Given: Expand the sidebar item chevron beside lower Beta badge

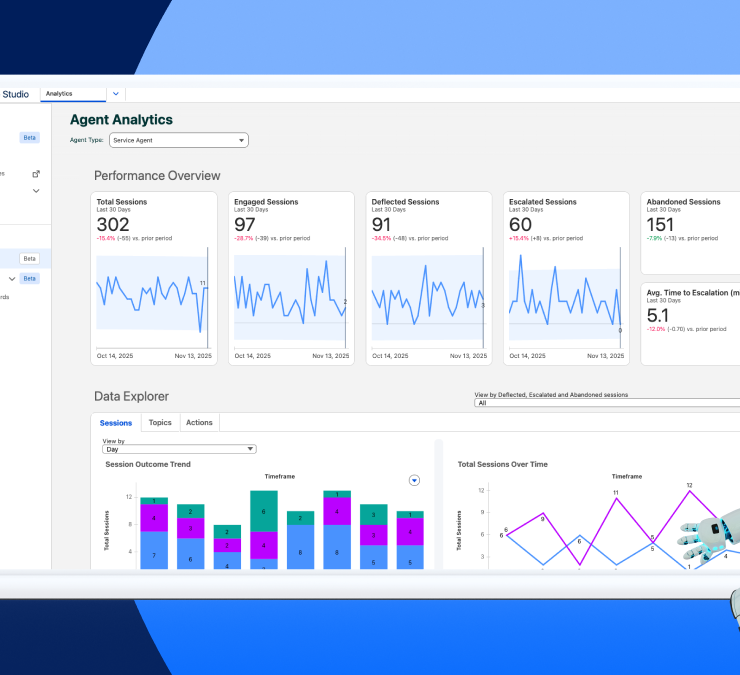Looking at the screenshot, I should click(12, 278).
